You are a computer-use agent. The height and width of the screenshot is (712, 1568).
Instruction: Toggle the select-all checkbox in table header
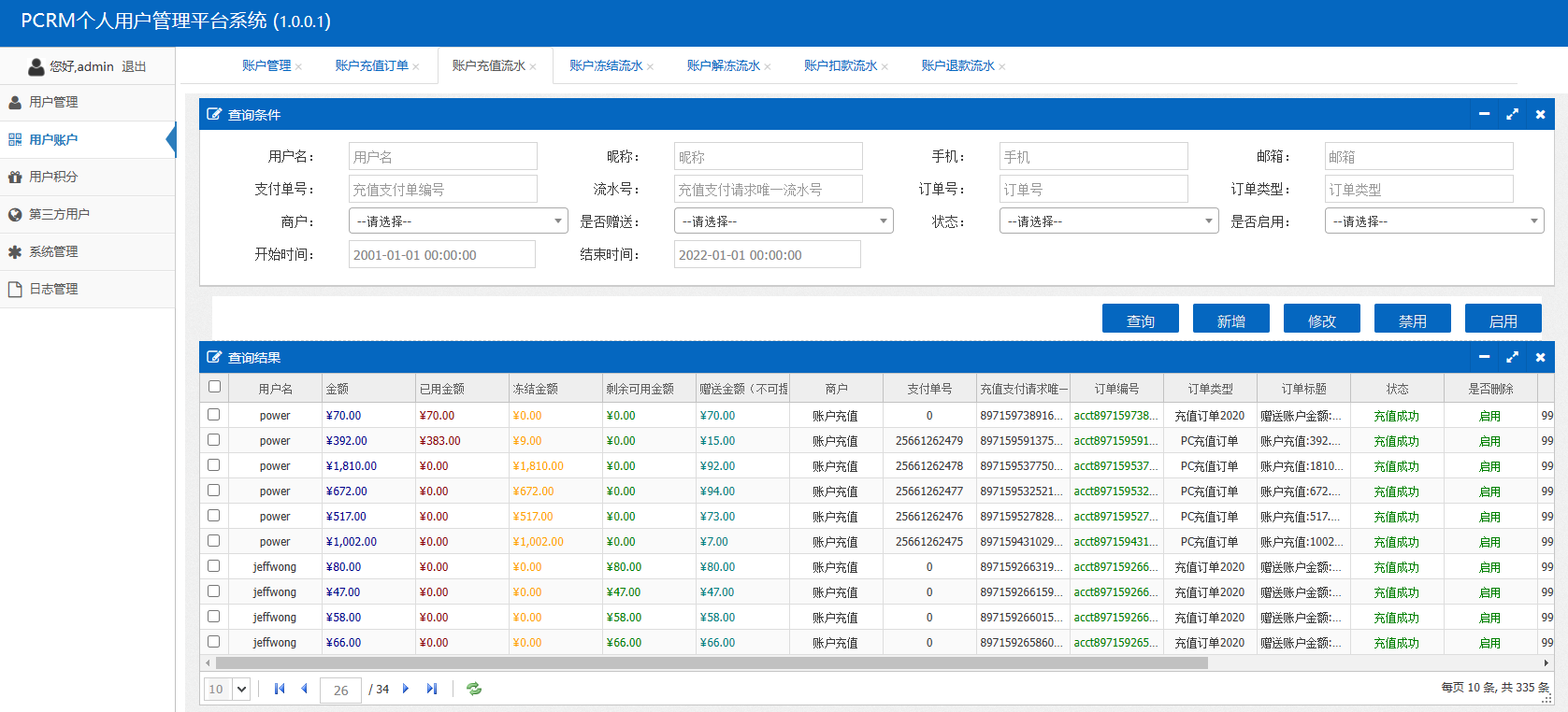tap(214, 387)
